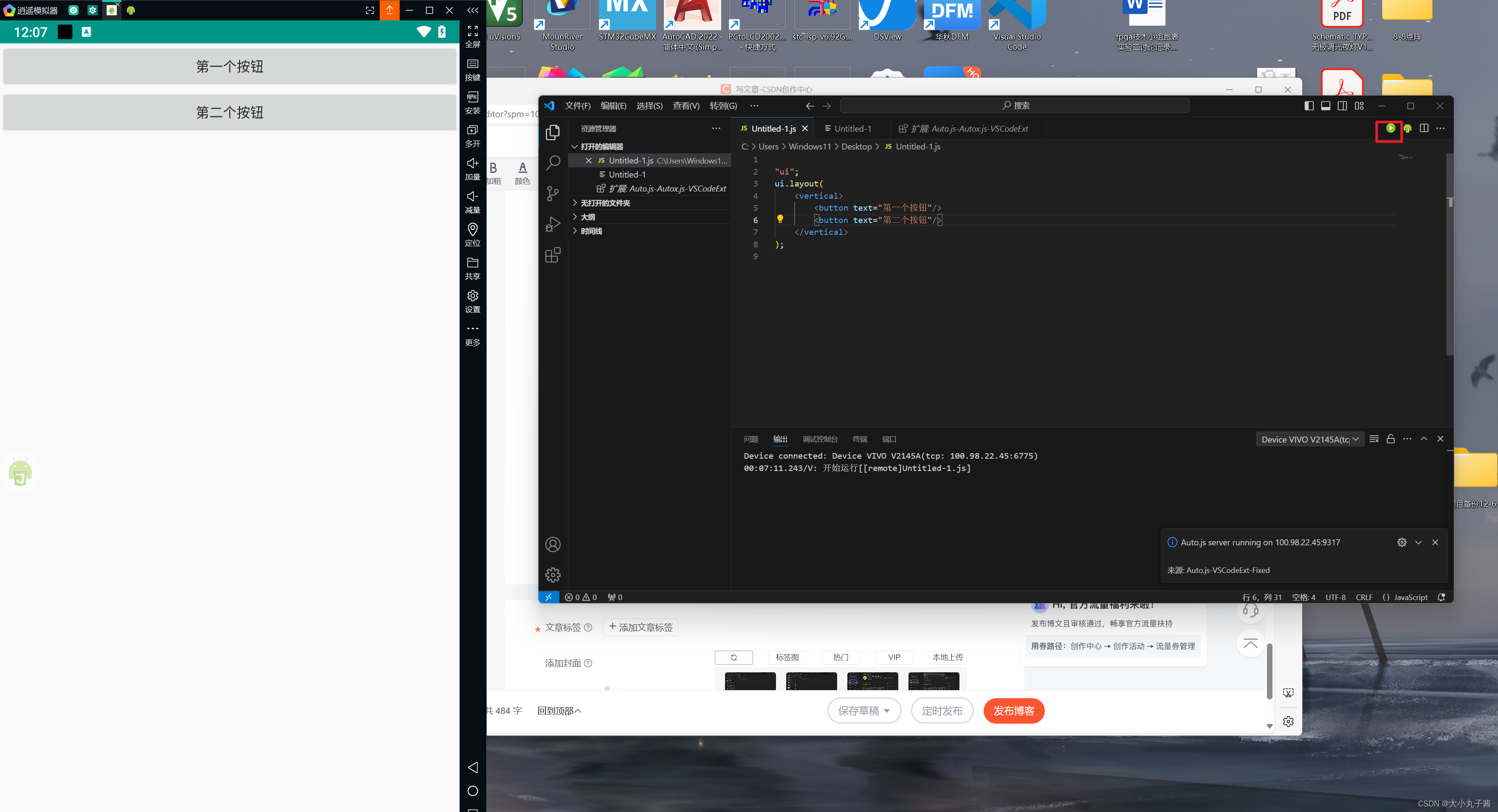Expand the 大纲 outline section

point(587,217)
